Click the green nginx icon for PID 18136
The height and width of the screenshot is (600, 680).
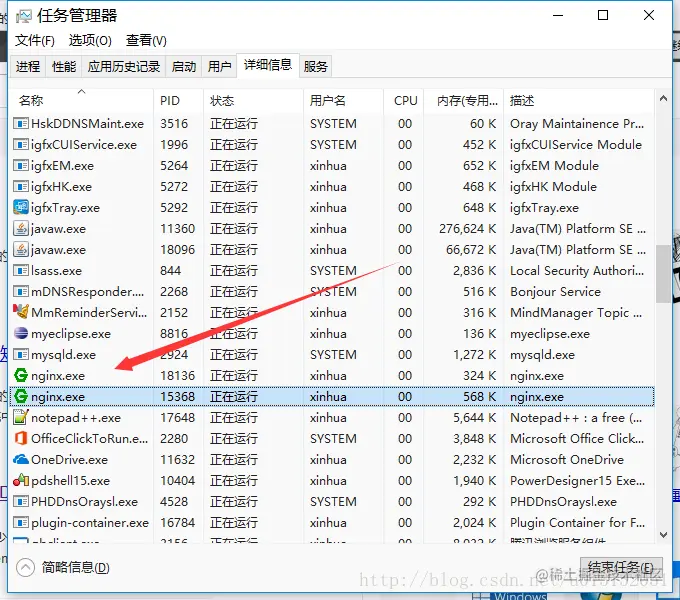point(21,375)
